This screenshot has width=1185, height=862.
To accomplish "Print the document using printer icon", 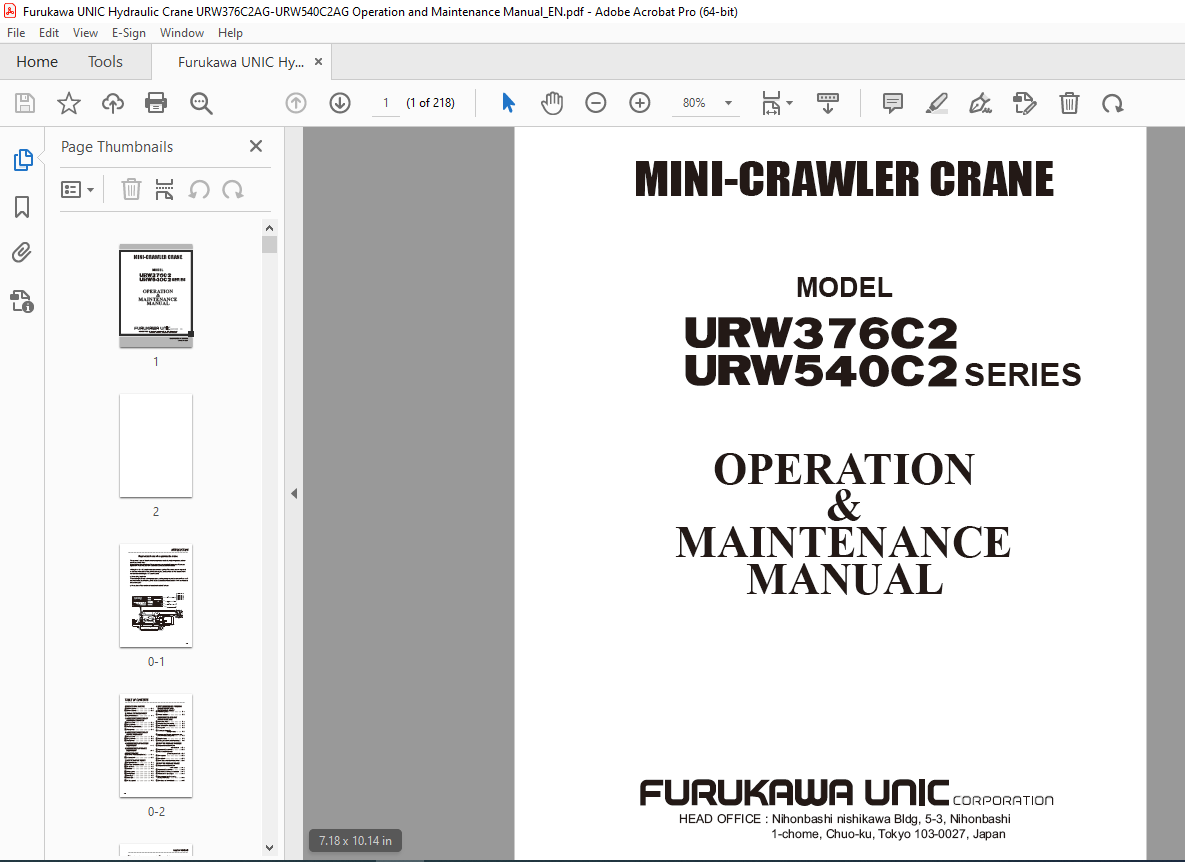I will [156, 103].
